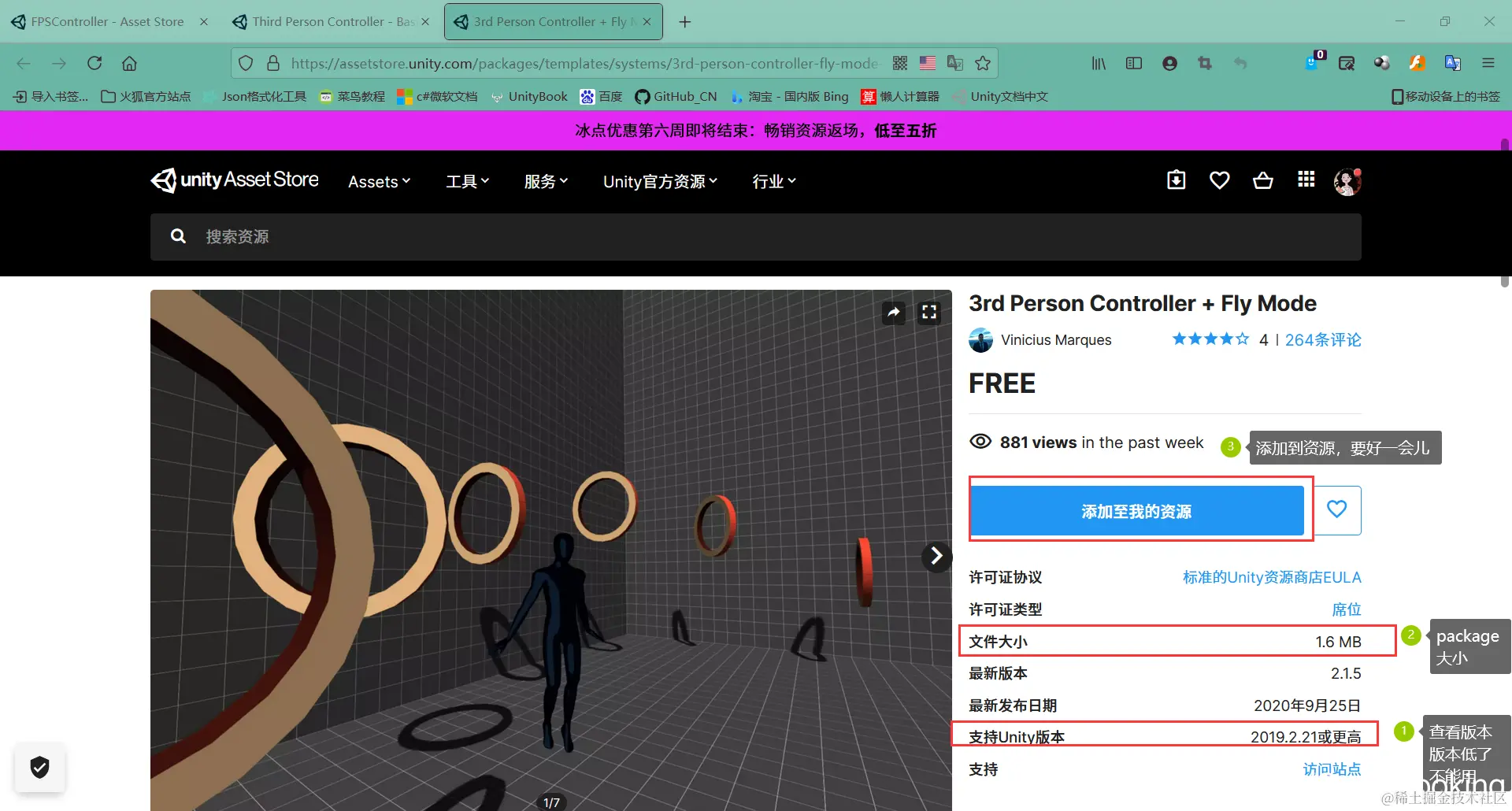Image resolution: width=1512 pixels, height=811 pixels.
Task: Expand the 服务 dropdown menu
Action: point(546,182)
